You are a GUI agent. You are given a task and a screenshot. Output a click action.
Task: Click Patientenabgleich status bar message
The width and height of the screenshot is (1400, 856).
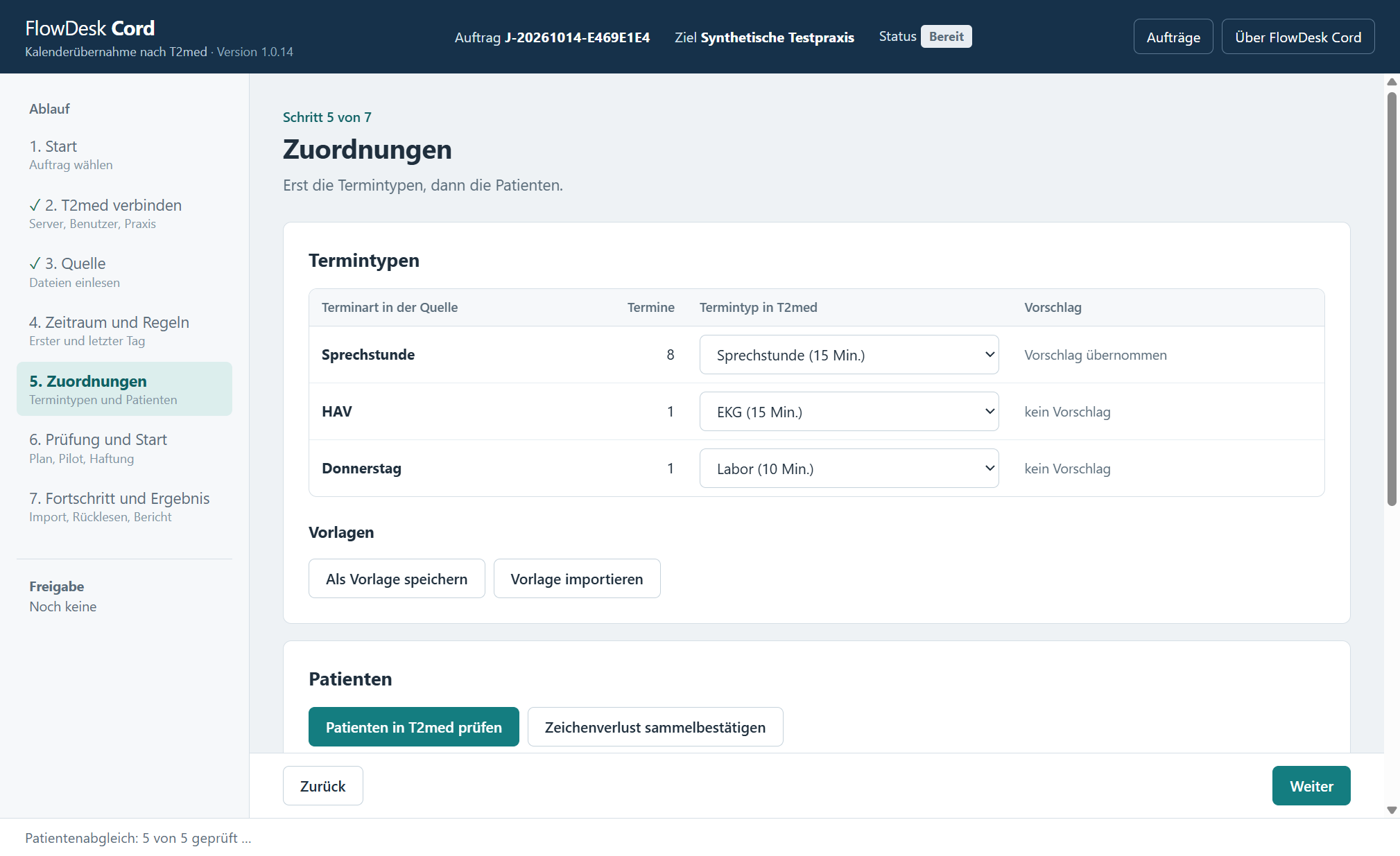138,838
